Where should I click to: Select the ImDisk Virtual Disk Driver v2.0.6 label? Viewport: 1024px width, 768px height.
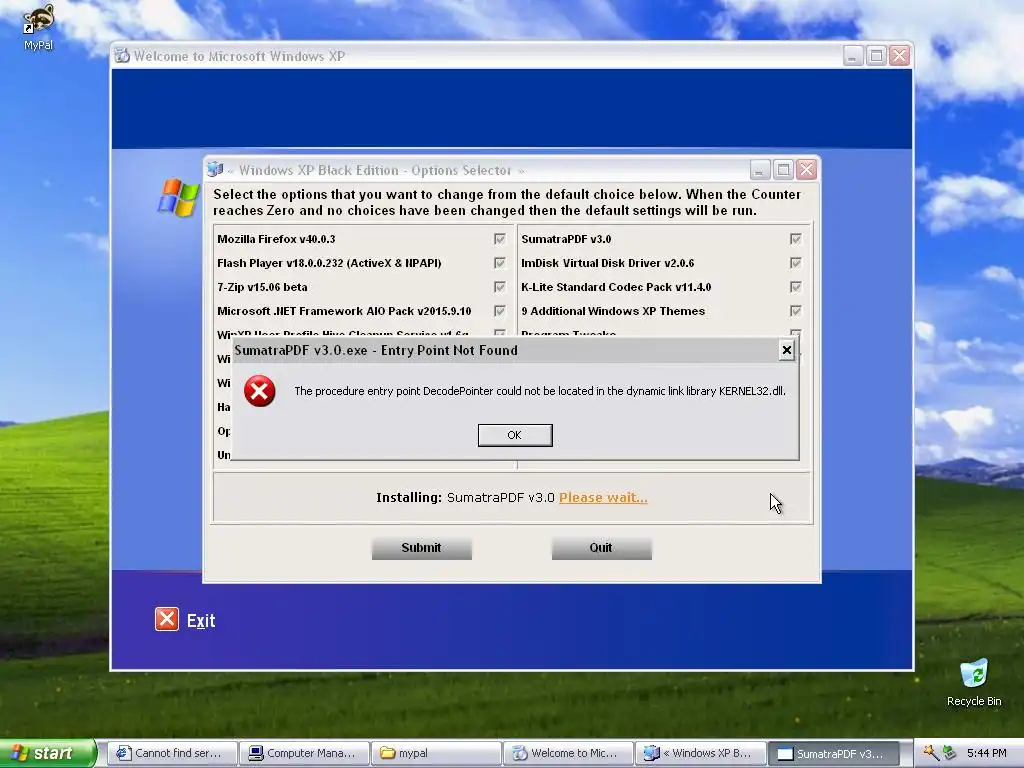coord(607,263)
